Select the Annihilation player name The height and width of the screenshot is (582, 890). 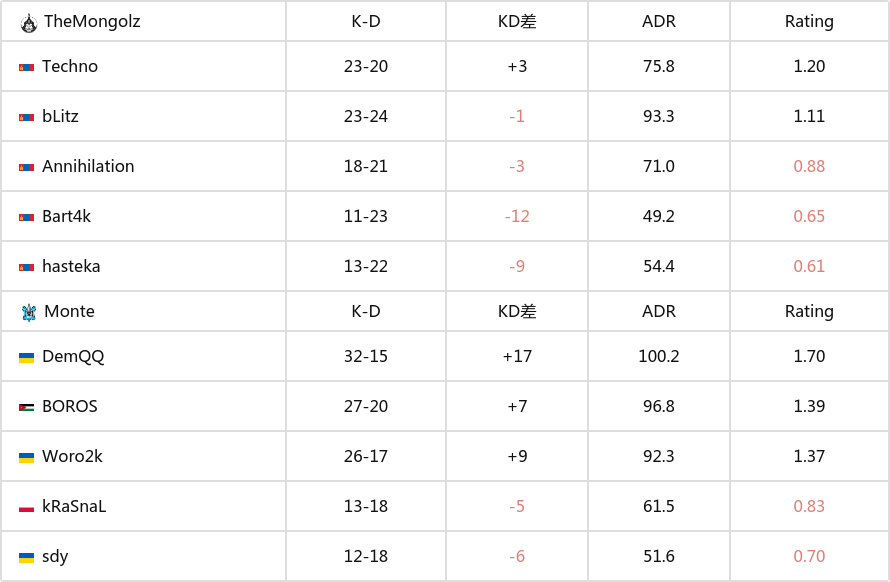[x=88, y=166]
